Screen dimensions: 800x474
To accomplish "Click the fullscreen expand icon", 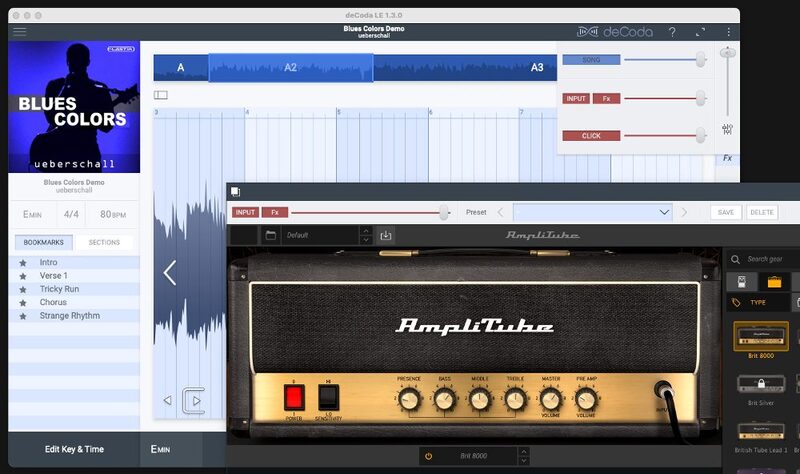I will (x=700, y=32).
